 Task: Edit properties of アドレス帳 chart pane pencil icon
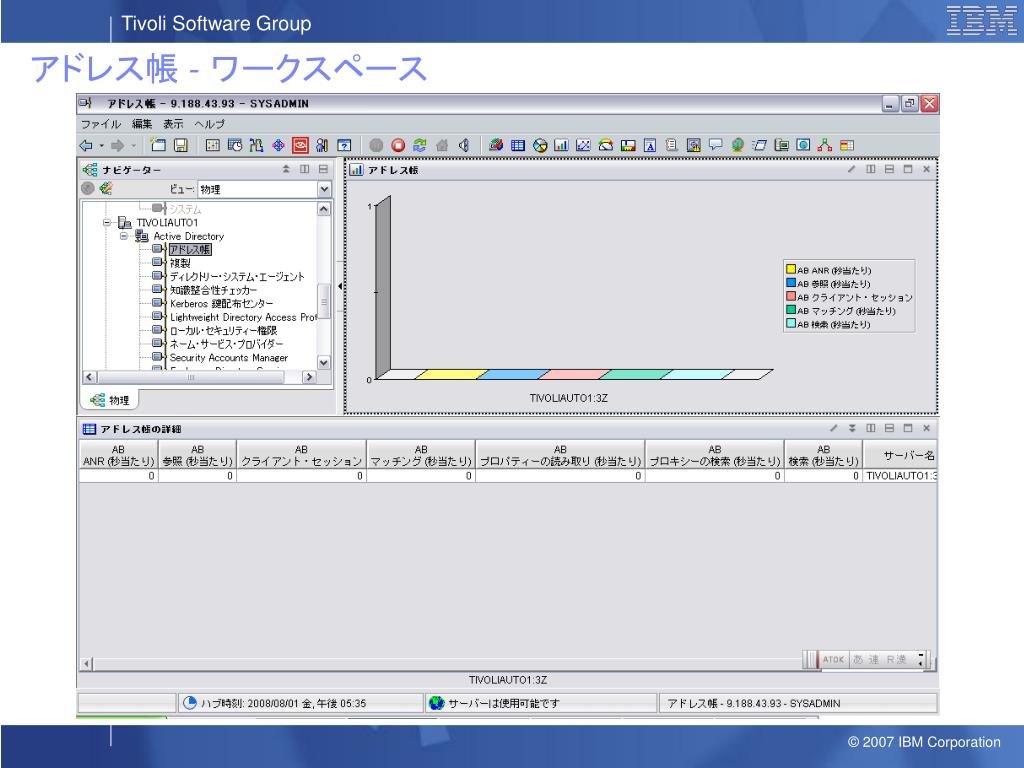tap(852, 169)
